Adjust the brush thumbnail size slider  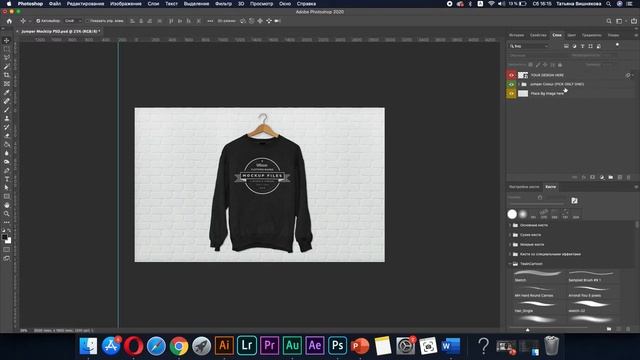[528, 329]
